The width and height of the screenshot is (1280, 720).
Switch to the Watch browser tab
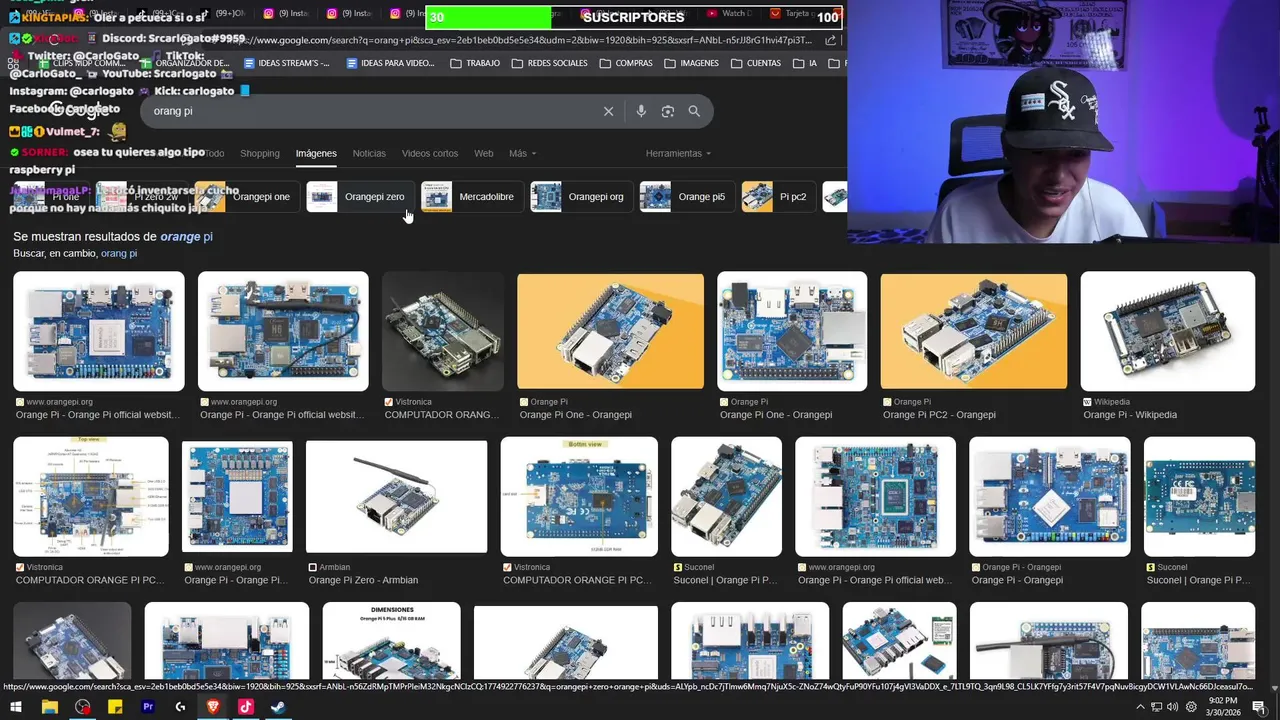point(730,13)
